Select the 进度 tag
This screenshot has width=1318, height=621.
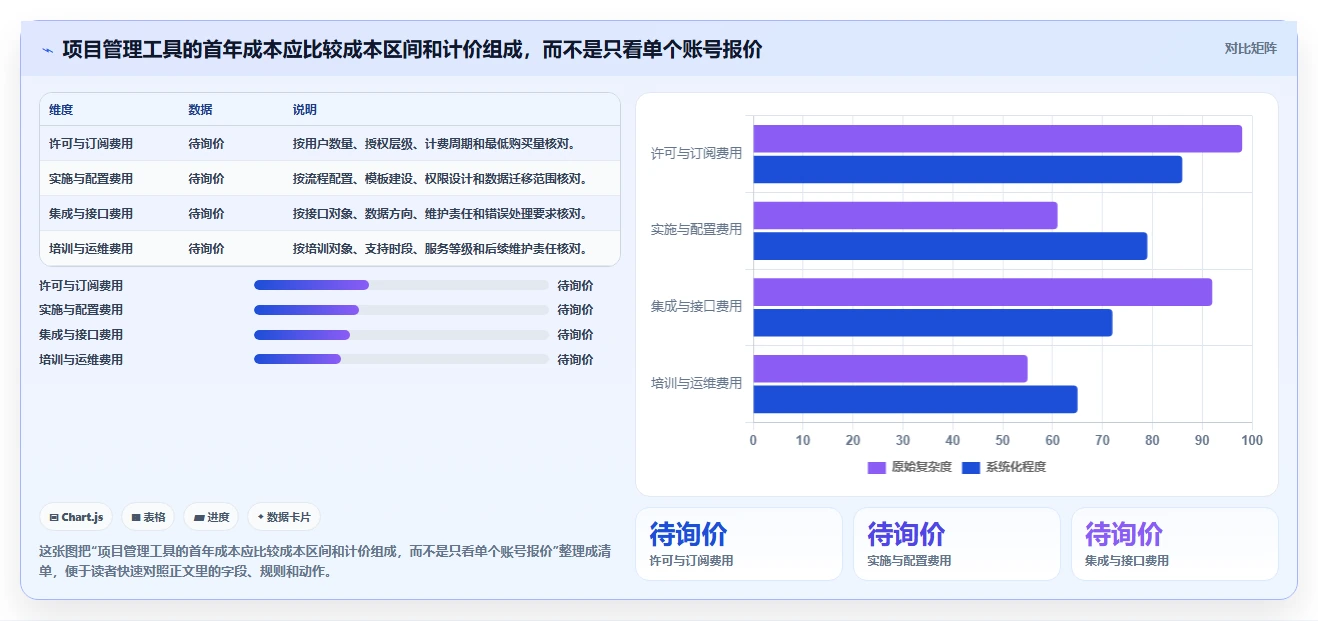click(211, 517)
